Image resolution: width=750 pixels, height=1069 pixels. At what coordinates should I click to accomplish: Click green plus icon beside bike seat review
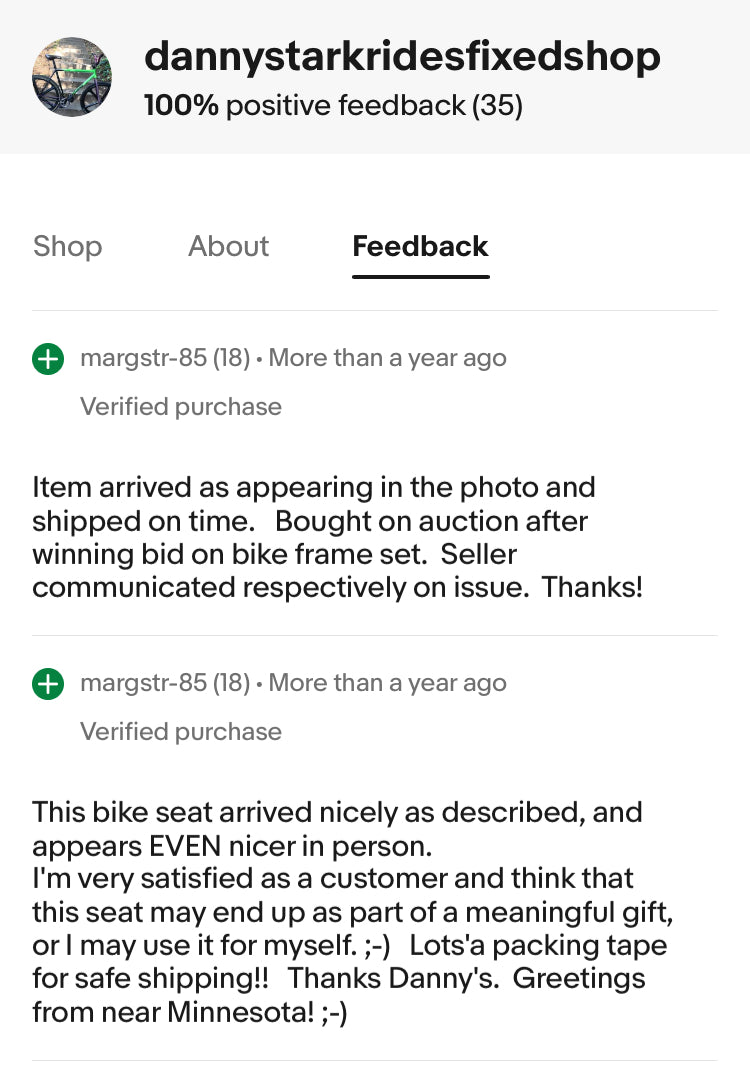pyautogui.click(x=48, y=684)
